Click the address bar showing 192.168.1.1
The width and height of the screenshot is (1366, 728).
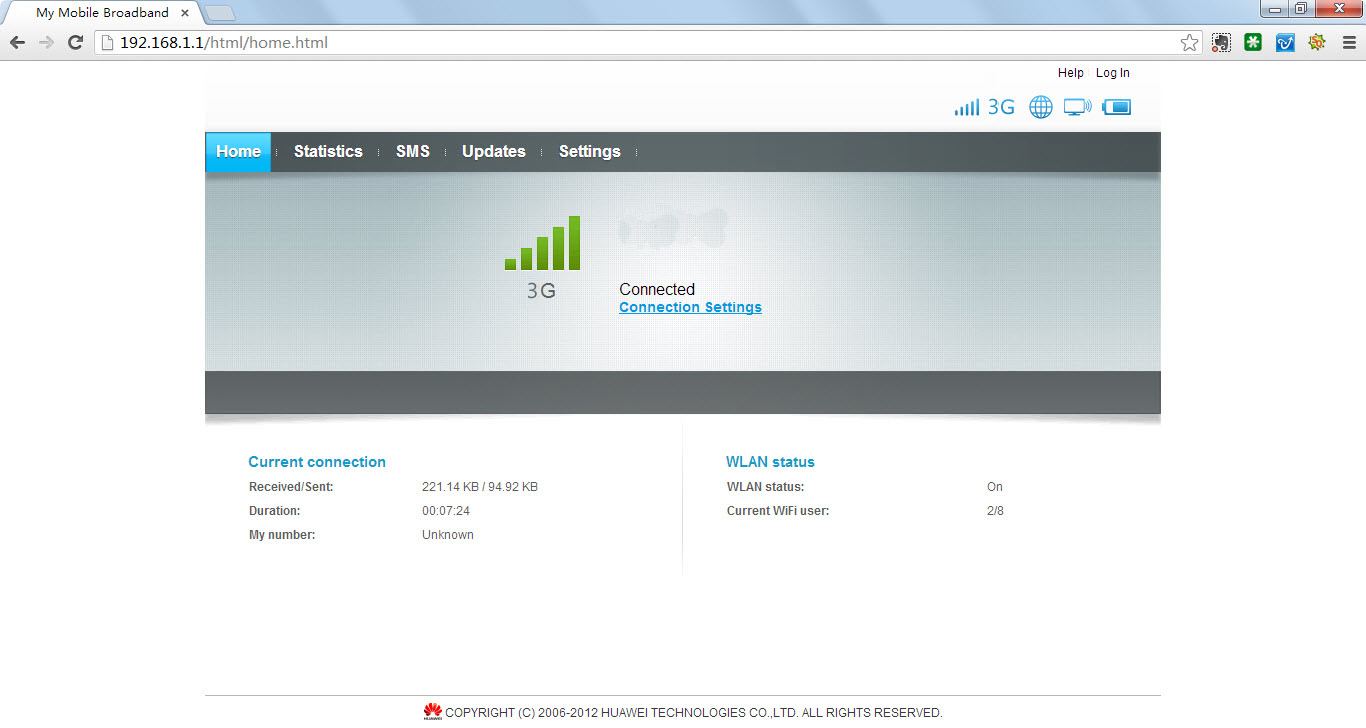pos(640,43)
